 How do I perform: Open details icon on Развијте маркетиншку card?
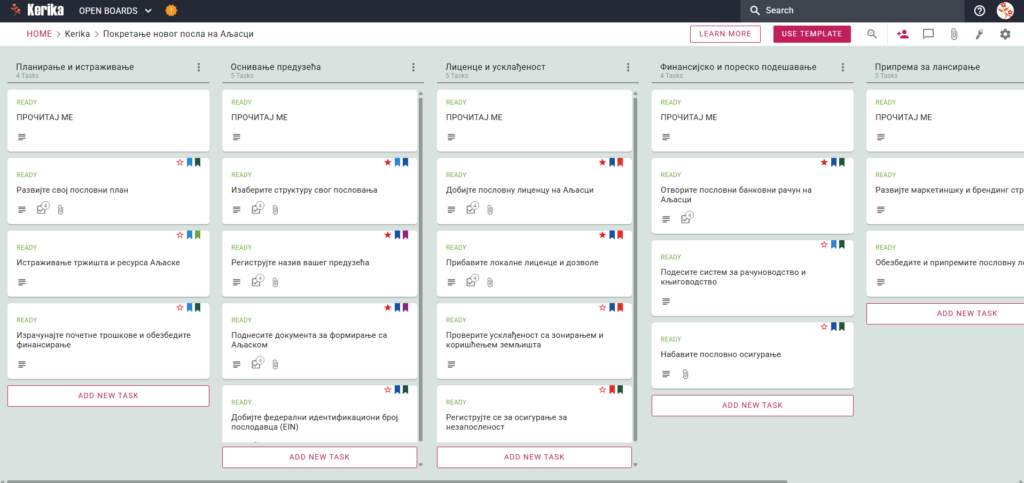(x=881, y=210)
